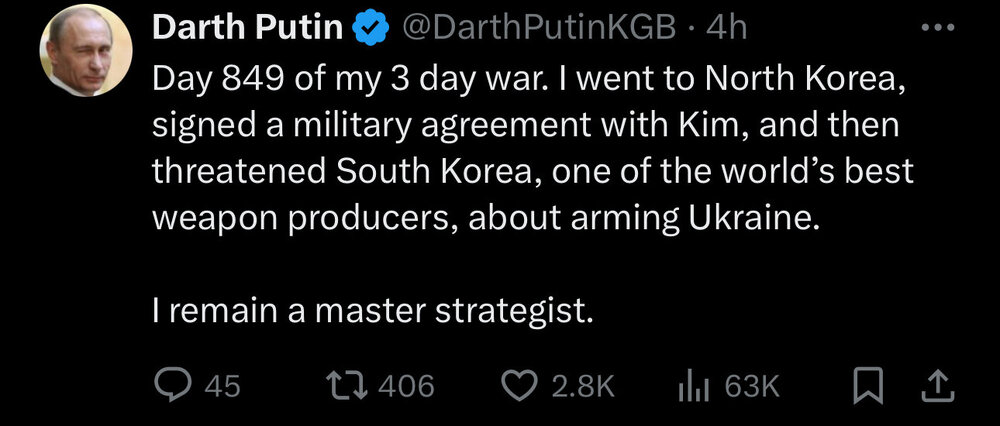The width and height of the screenshot is (1000, 426).
Task: Open the view analytics bar chart icon
Action: (693, 386)
